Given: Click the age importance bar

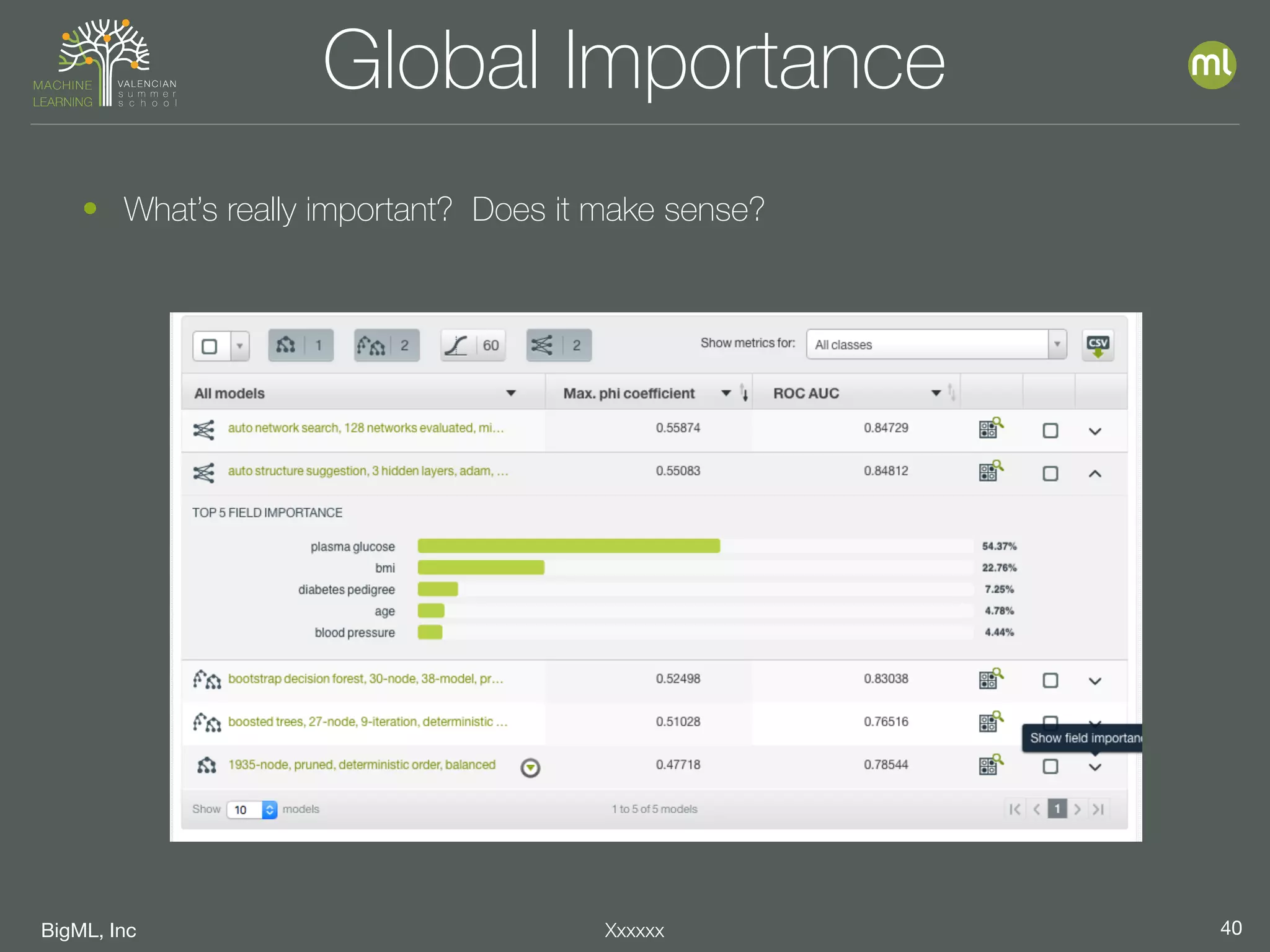Looking at the screenshot, I should 431,610.
